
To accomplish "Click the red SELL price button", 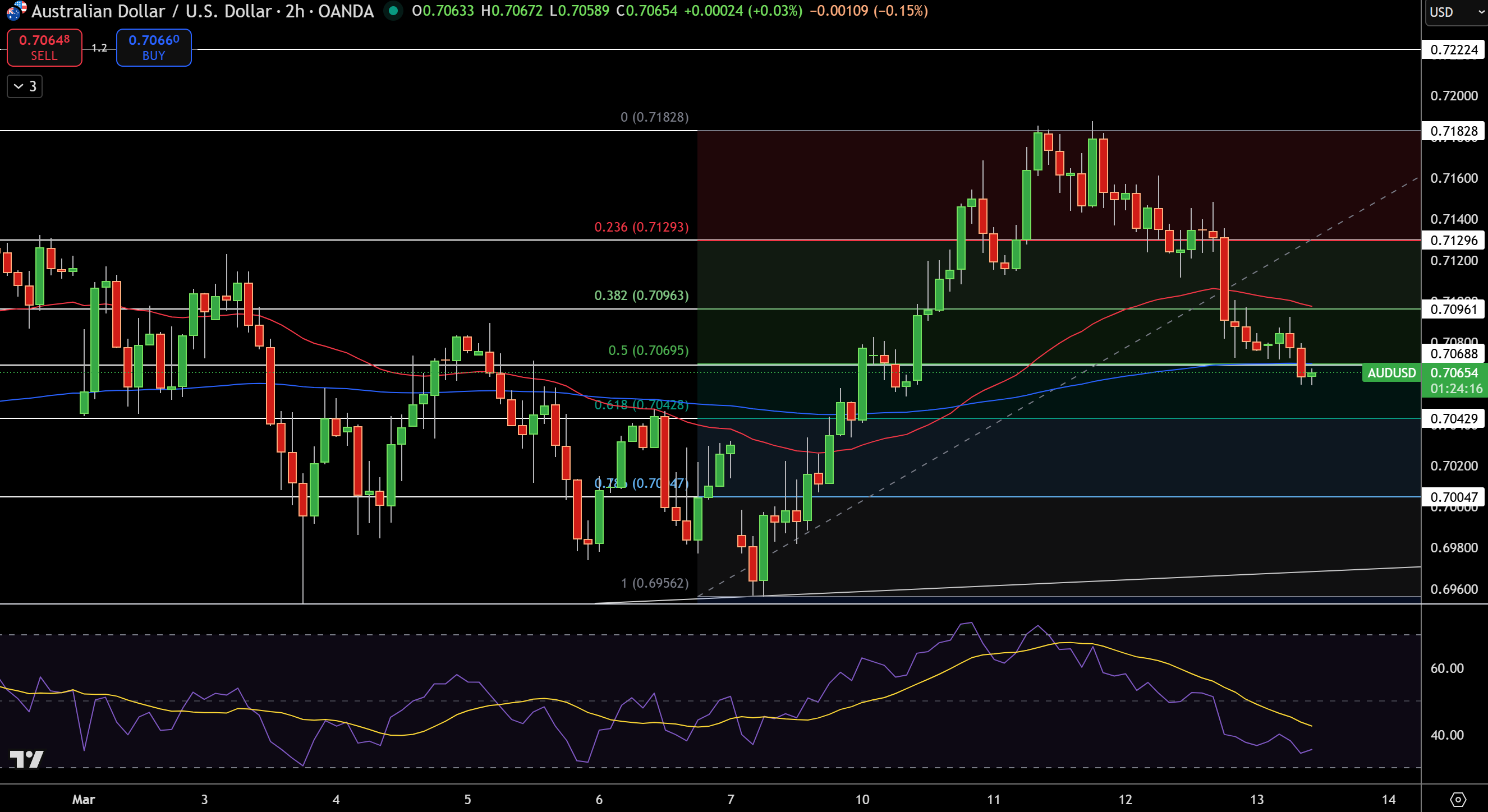I will tap(44, 48).
